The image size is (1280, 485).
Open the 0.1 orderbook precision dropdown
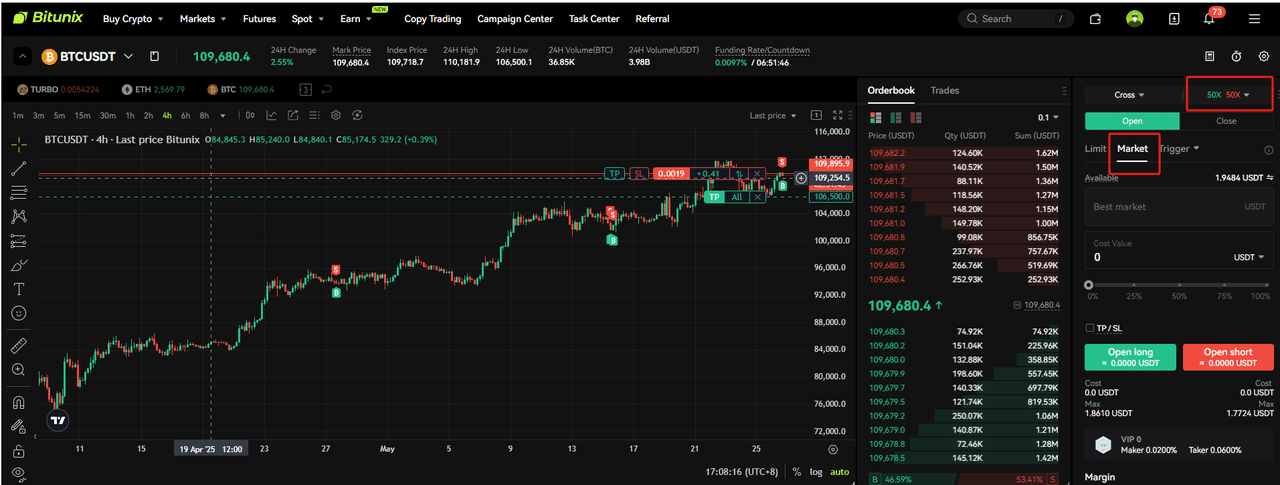[1048, 117]
